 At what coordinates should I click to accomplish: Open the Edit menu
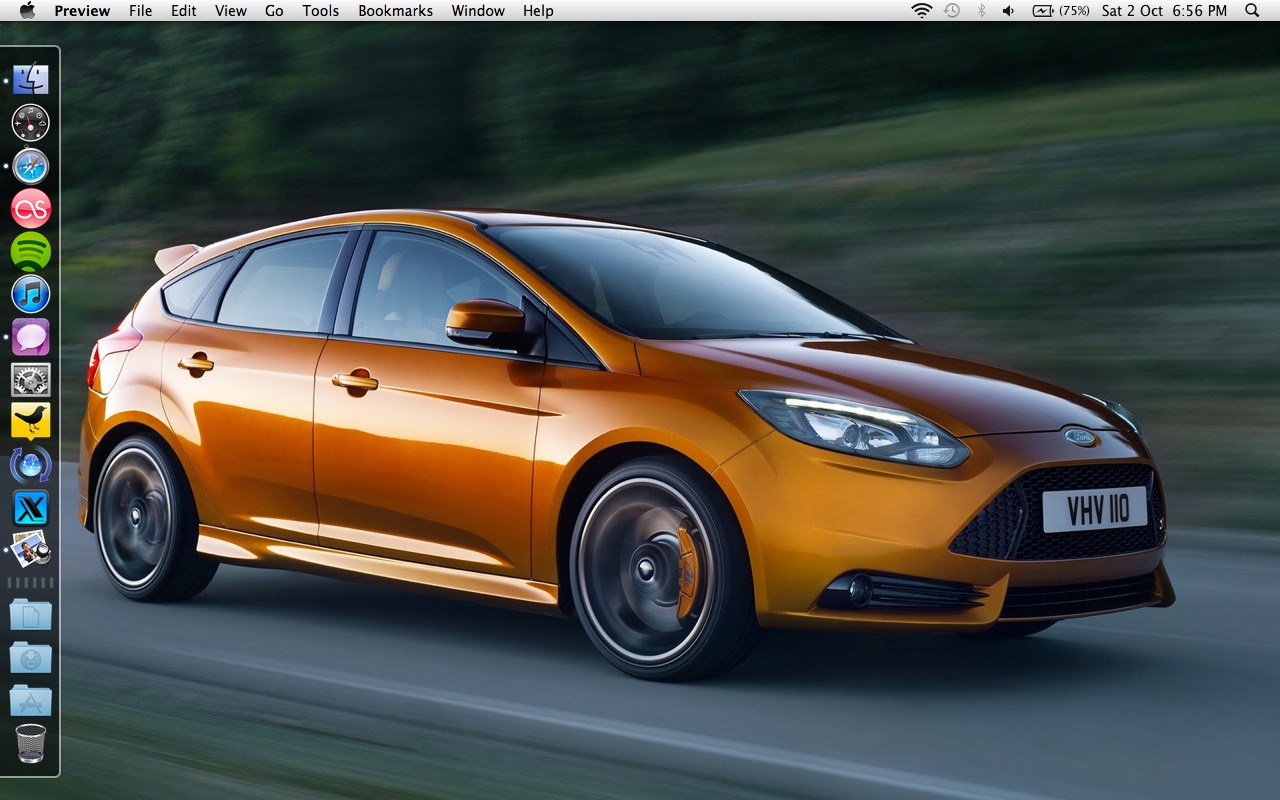click(183, 11)
